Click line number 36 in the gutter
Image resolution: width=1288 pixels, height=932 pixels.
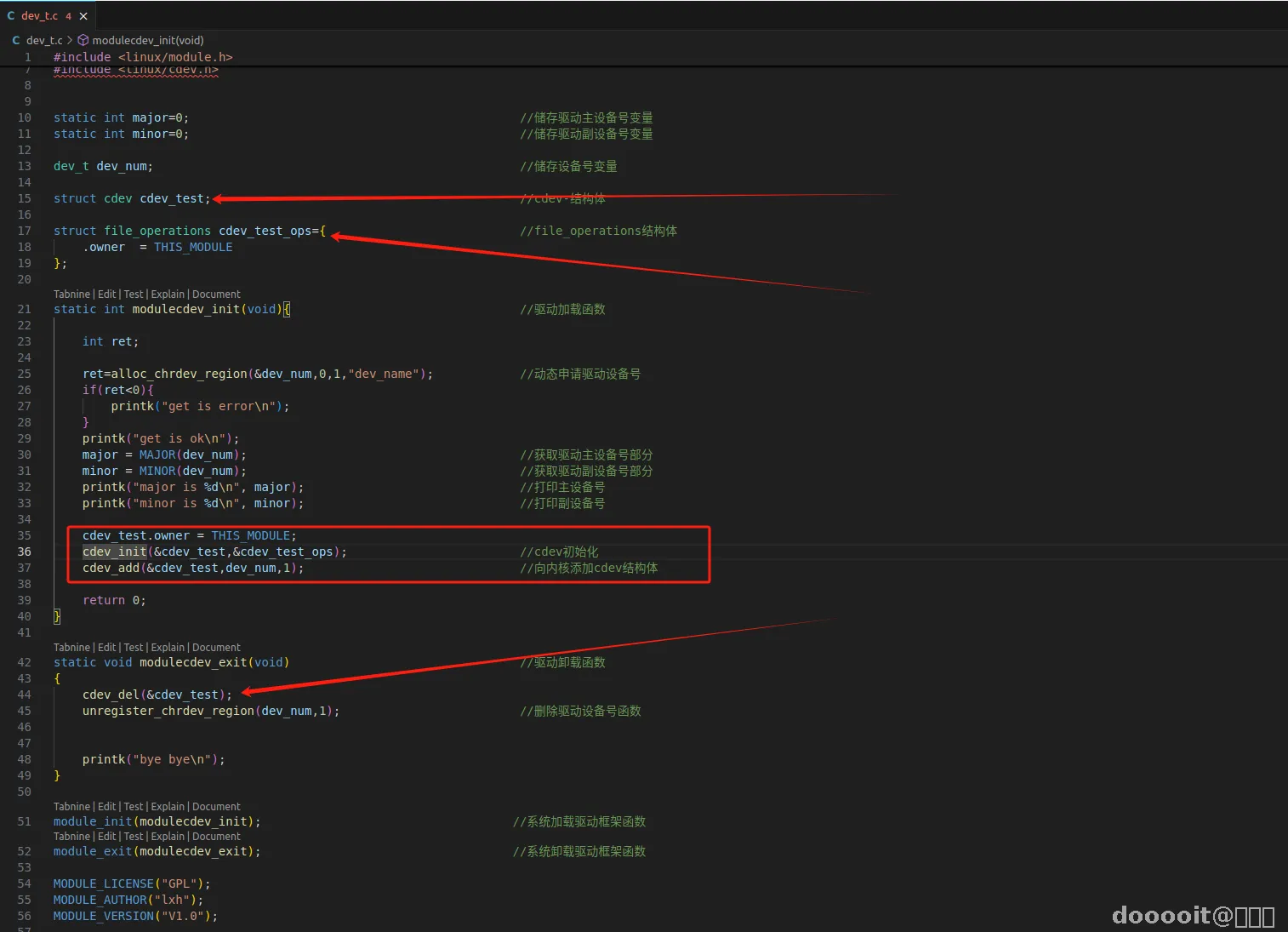click(x=24, y=552)
